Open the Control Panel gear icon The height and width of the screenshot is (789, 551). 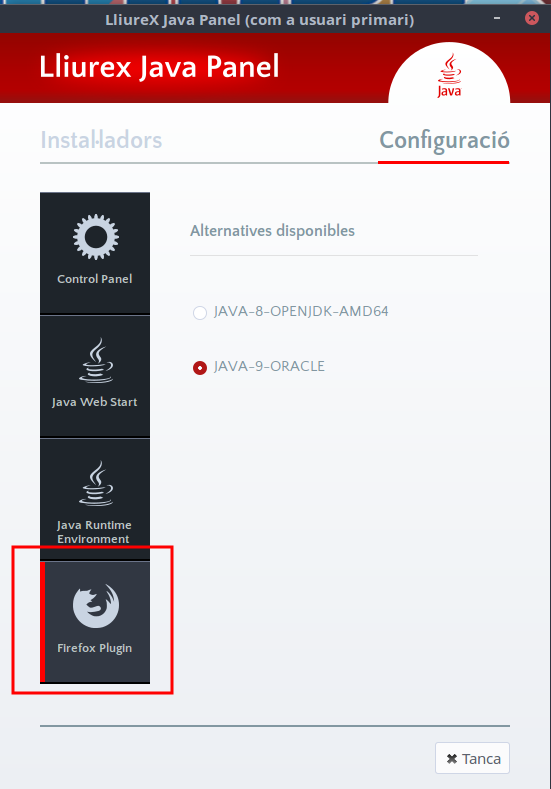[96, 237]
